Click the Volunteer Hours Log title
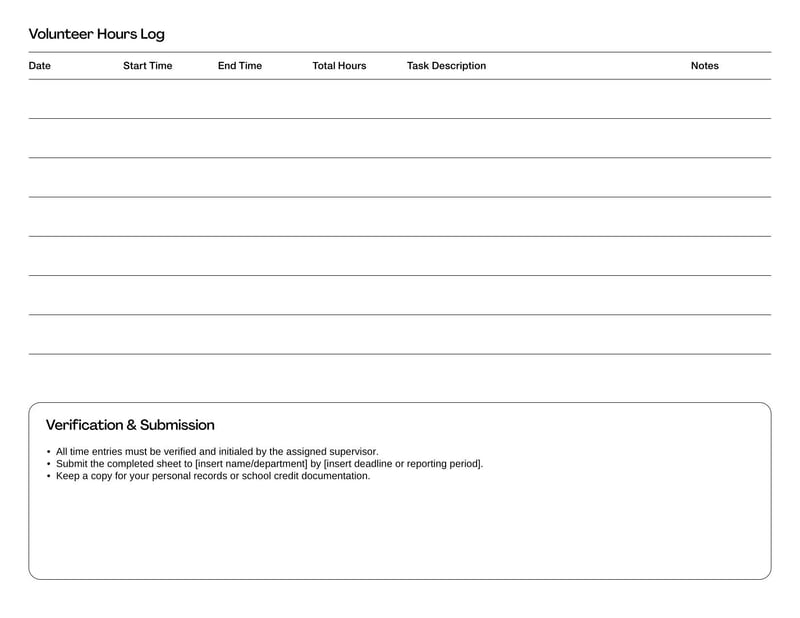Screen dimensions: 800x618 (x=97, y=33)
